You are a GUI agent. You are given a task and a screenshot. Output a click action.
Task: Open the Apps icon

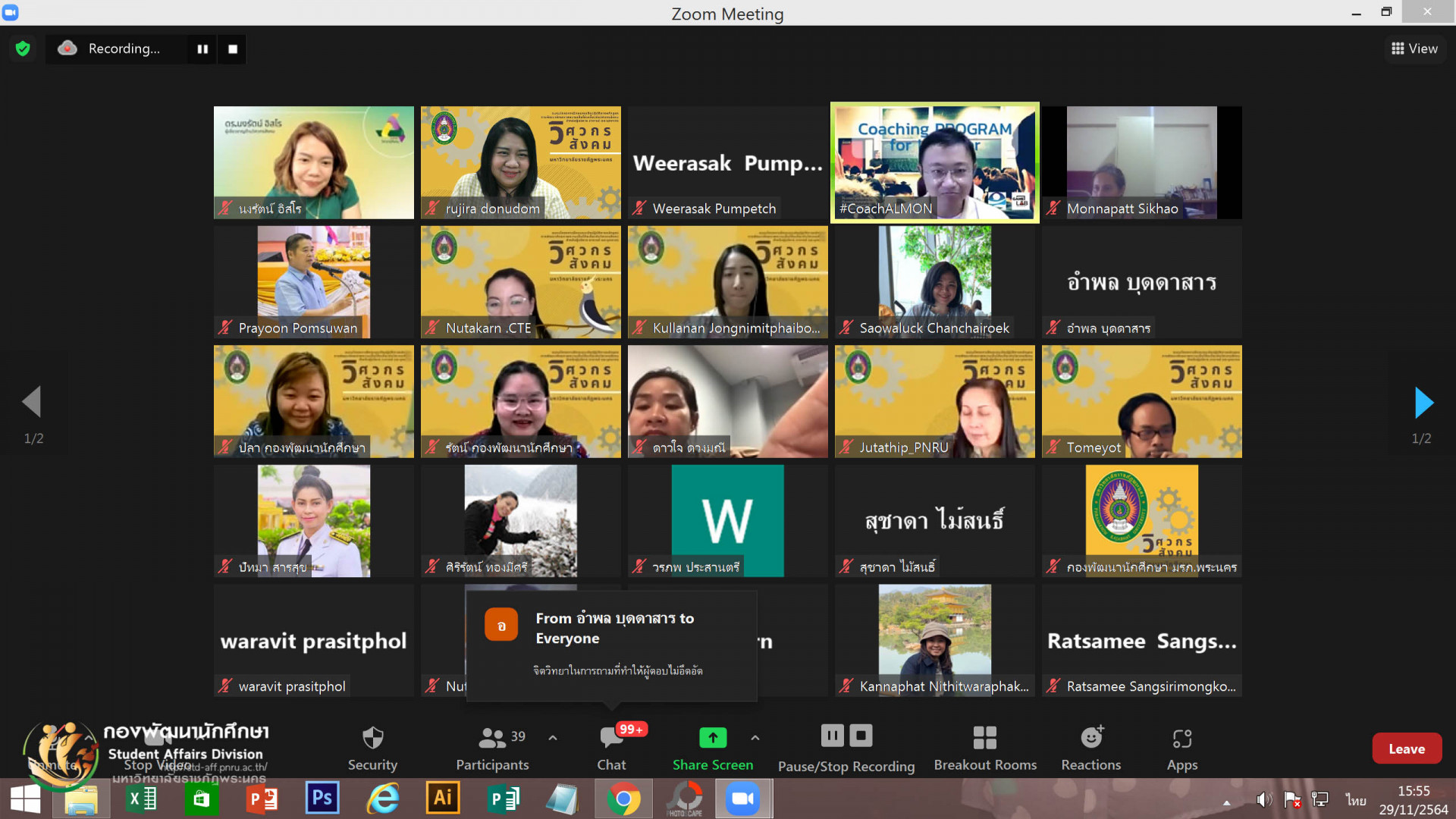(x=1181, y=738)
